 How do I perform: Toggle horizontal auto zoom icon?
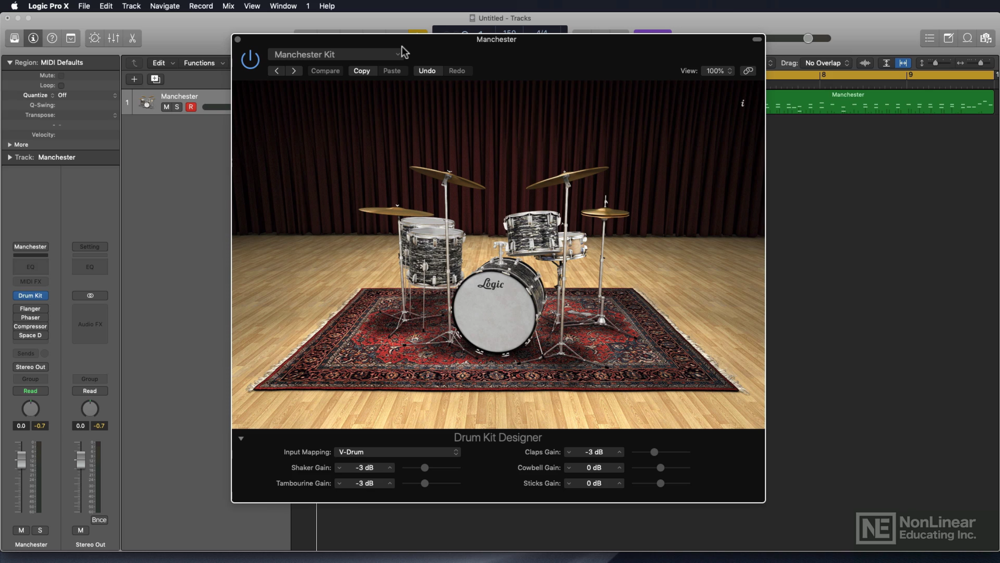coord(903,63)
